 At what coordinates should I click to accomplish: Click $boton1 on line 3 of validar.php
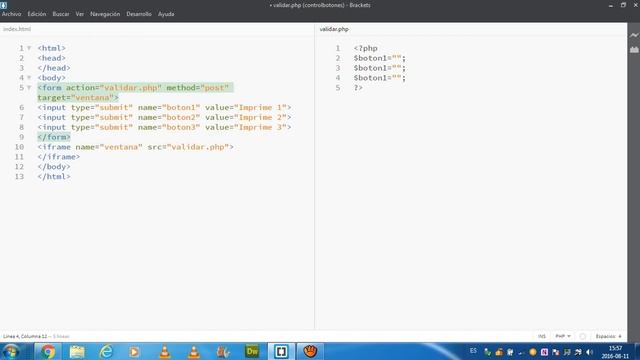tap(371, 68)
